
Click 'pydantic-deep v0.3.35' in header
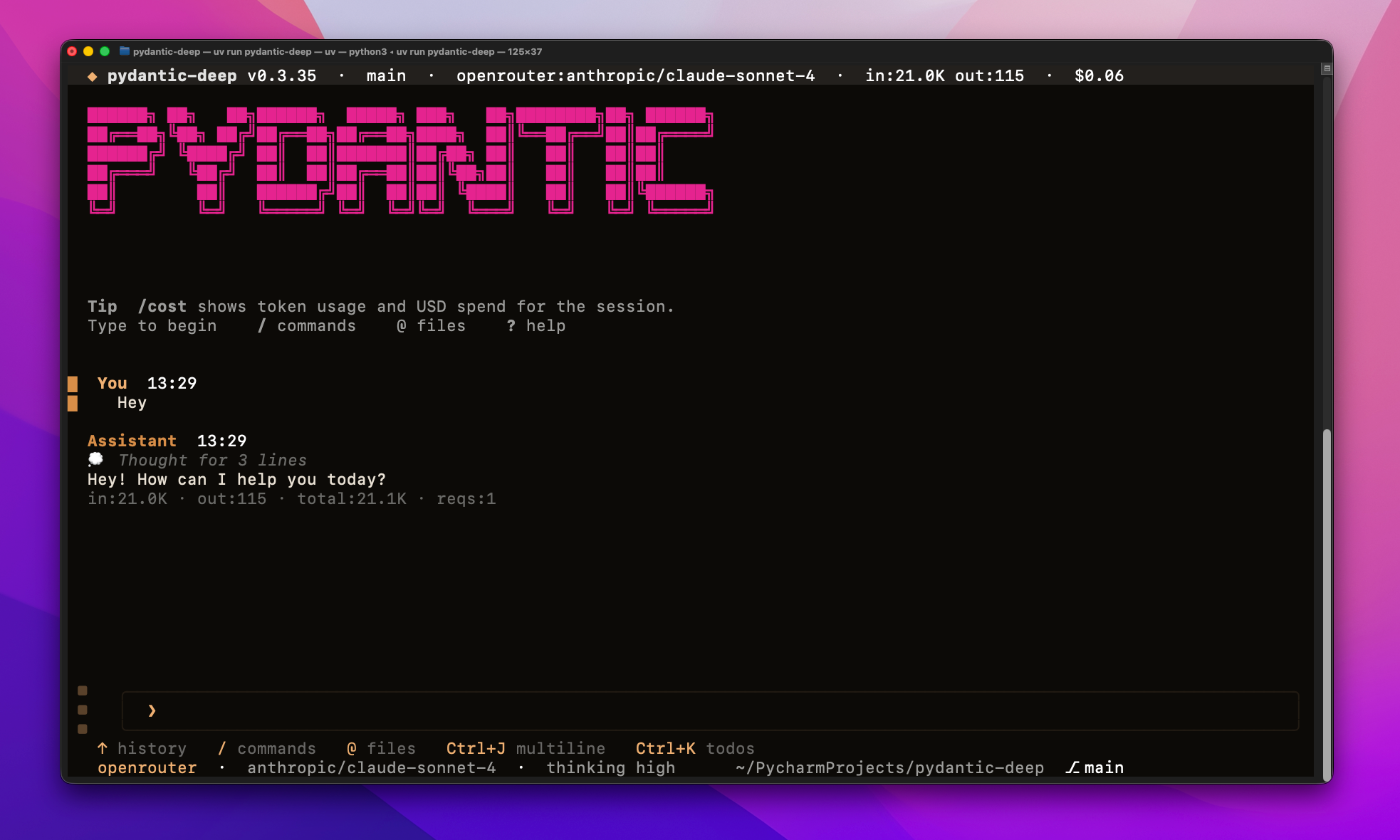tap(211, 75)
